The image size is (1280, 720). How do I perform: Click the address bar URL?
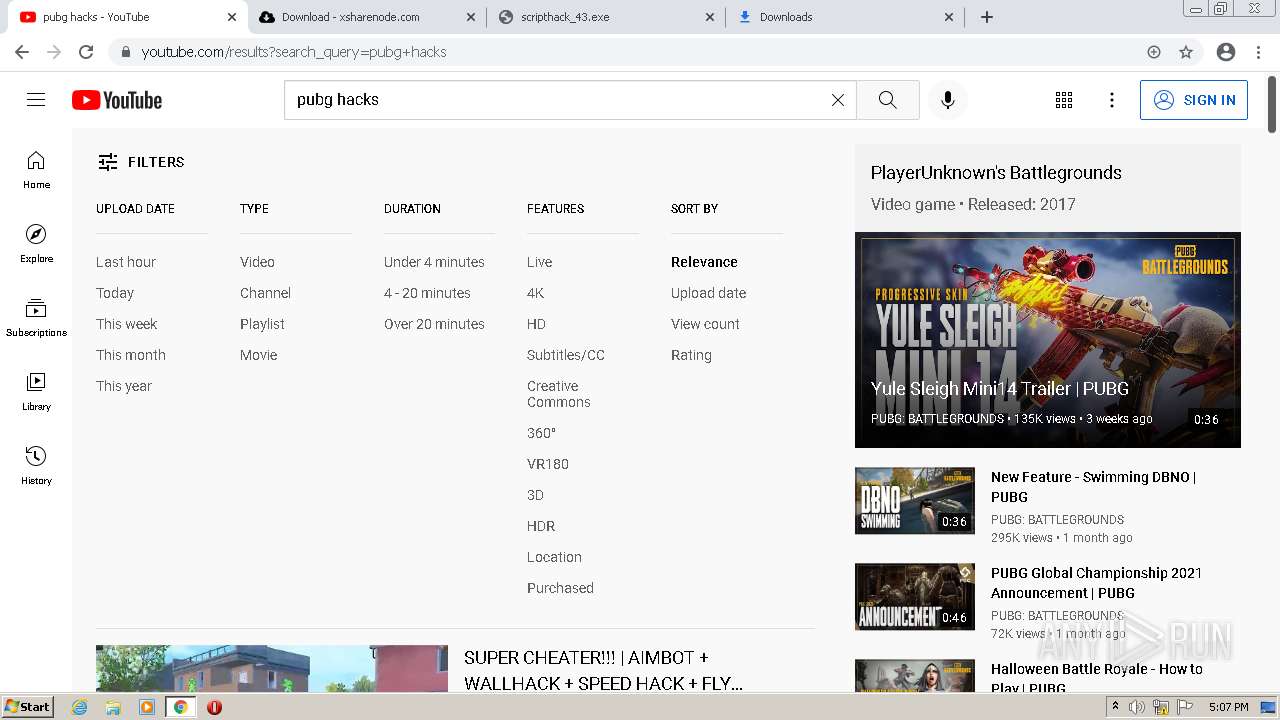pyautogui.click(x=294, y=52)
